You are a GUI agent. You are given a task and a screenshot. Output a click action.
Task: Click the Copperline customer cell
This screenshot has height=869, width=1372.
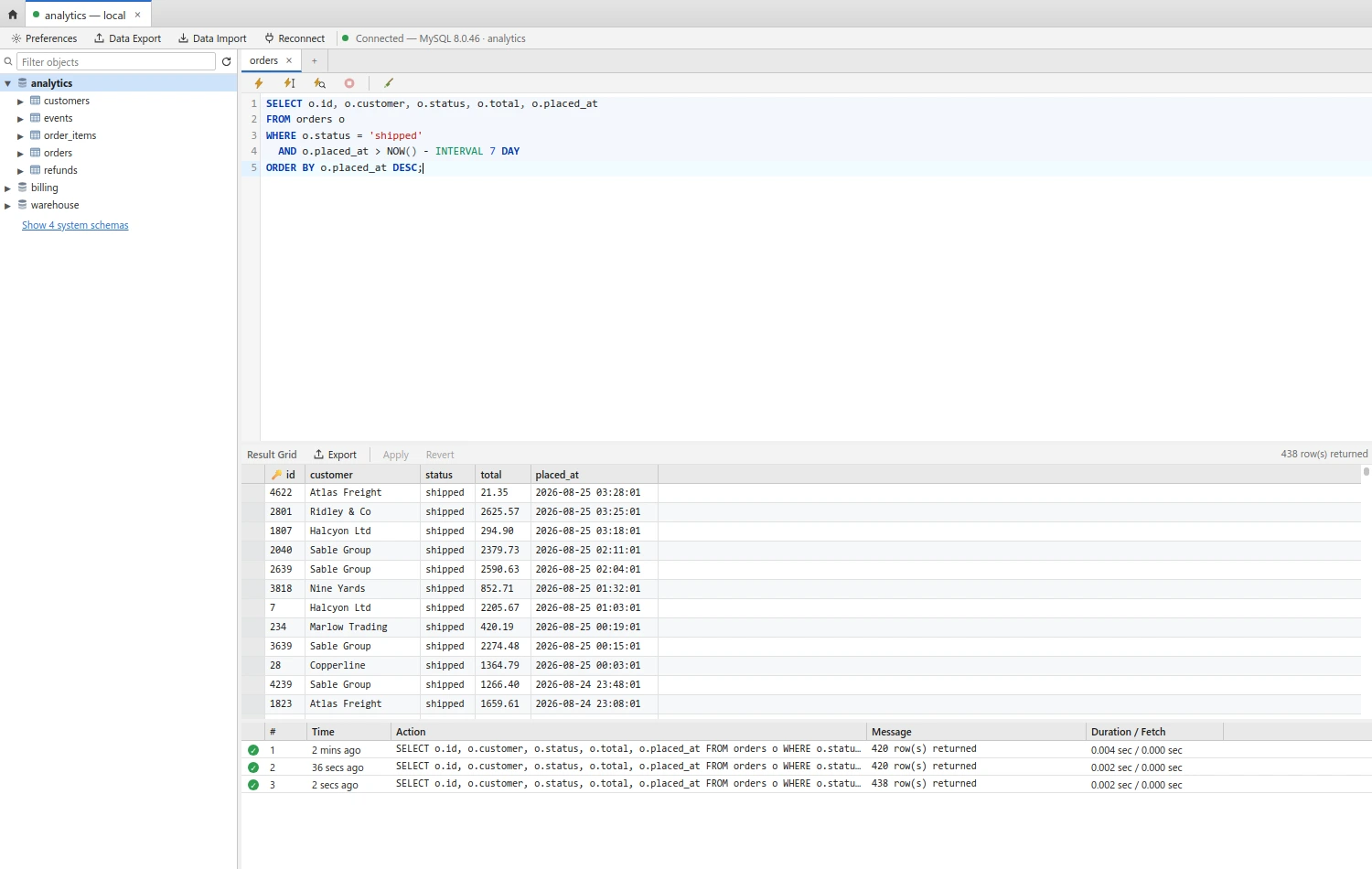click(362, 665)
